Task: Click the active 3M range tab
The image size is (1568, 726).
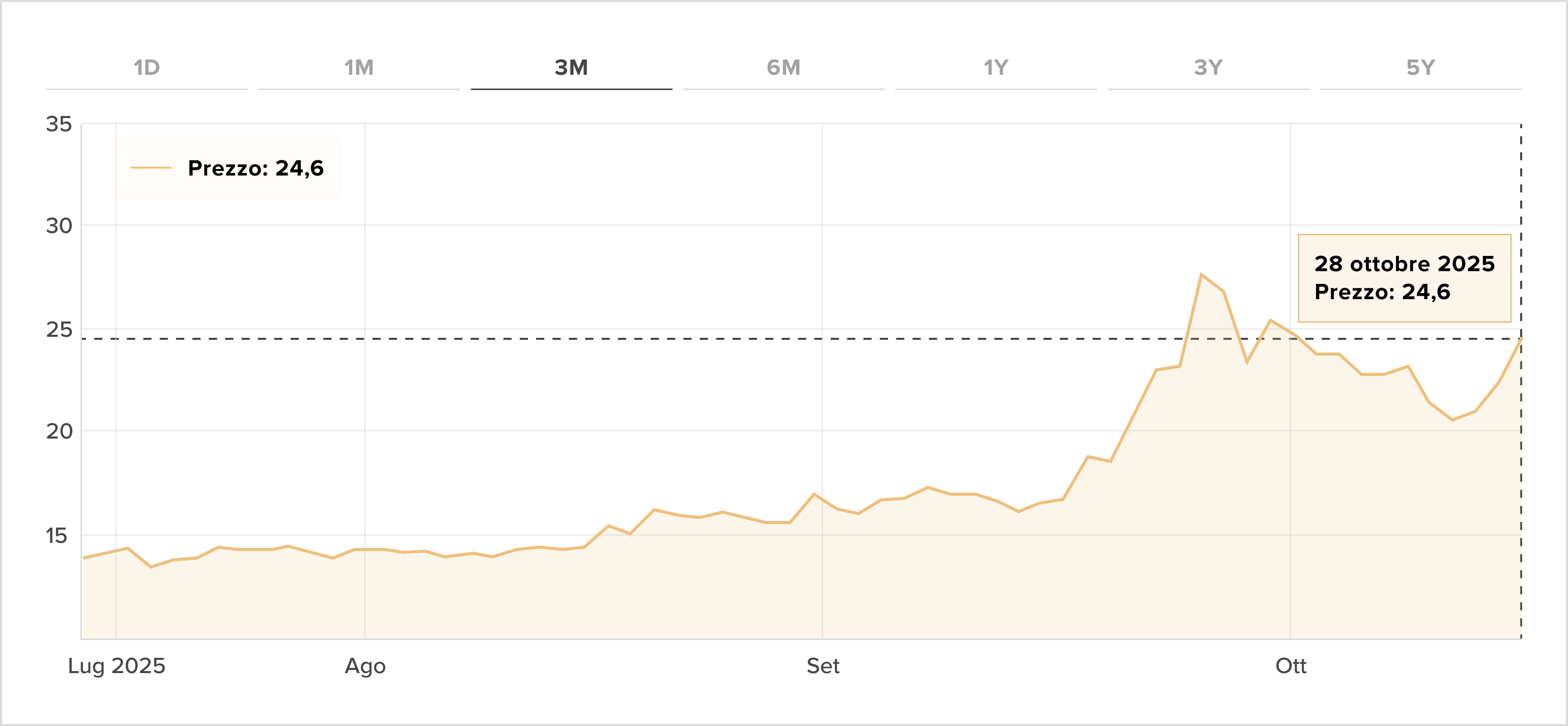Action: pyautogui.click(x=571, y=68)
